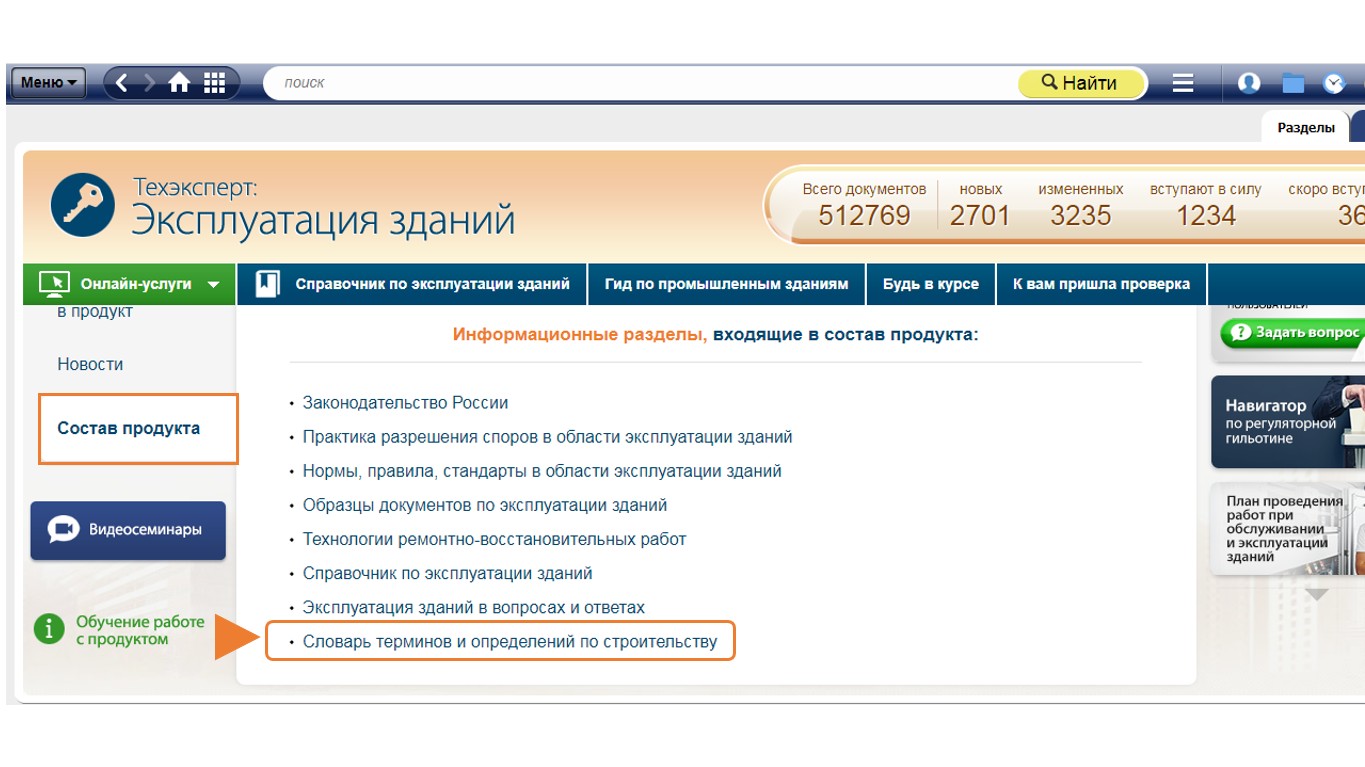Open the hamburger list menu icon
The image size is (1365, 767).
pyautogui.click(x=1183, y=83)
